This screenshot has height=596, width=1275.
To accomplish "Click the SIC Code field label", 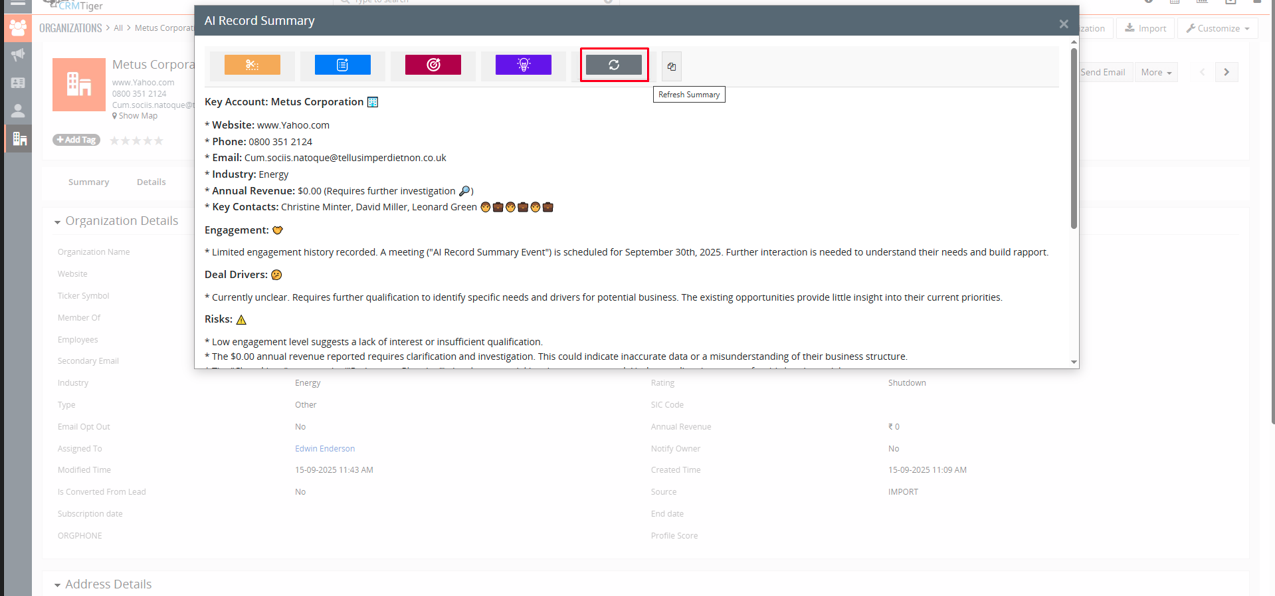I will click(x=668, y=405).
